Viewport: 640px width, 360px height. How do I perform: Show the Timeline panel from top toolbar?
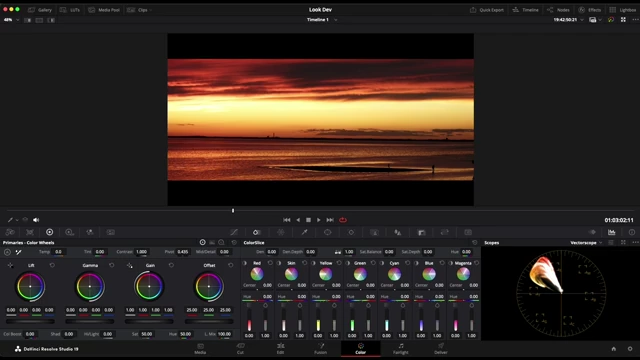[x=526, y=10]
